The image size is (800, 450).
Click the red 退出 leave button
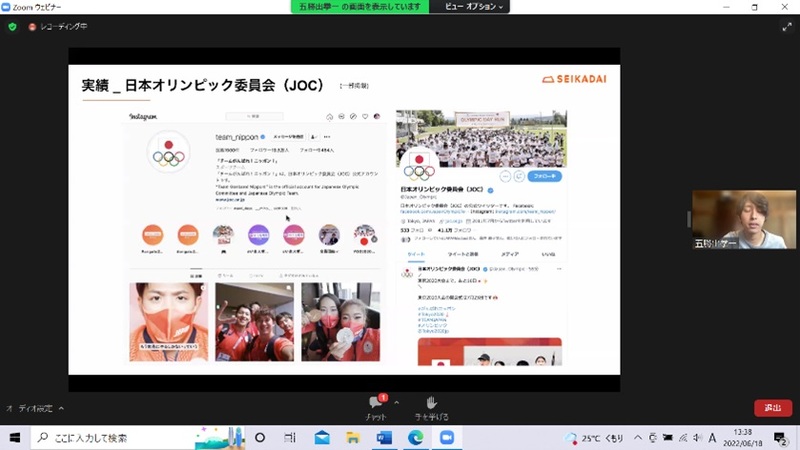(x=772, y=408)
